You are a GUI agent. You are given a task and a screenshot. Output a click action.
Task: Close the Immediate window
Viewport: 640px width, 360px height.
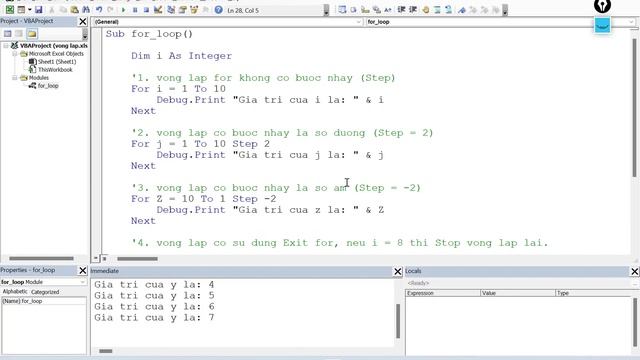(398, 271)
